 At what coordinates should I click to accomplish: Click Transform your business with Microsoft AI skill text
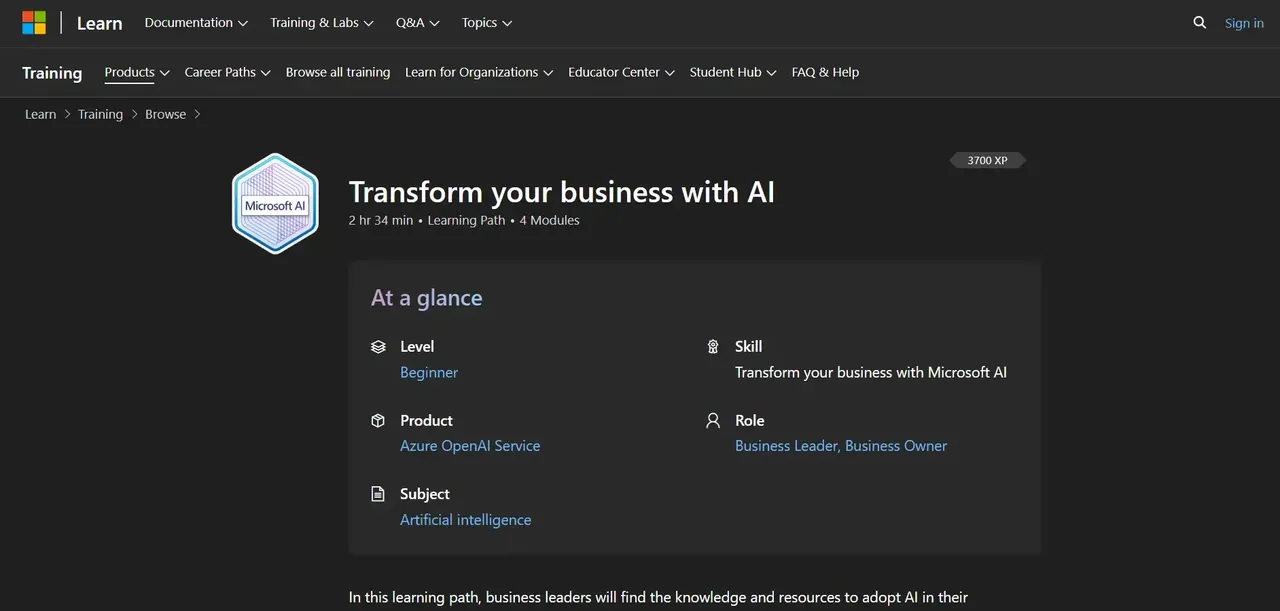coord(871,372)
